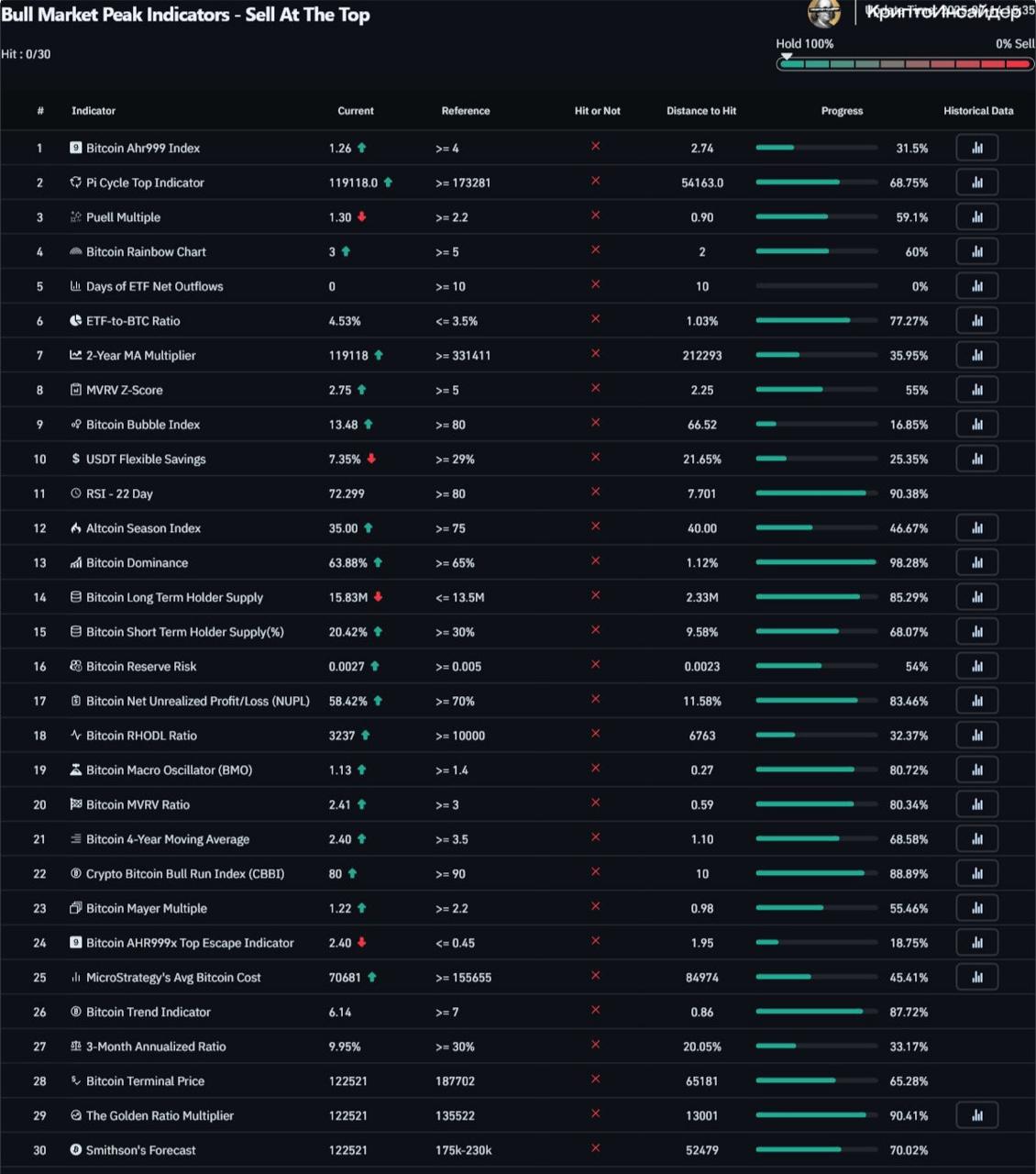The height and width of the screenshot is (1174, 1036).
Task: Open the Smithson's Forecast indicator name
Action: click(141, 1150)
